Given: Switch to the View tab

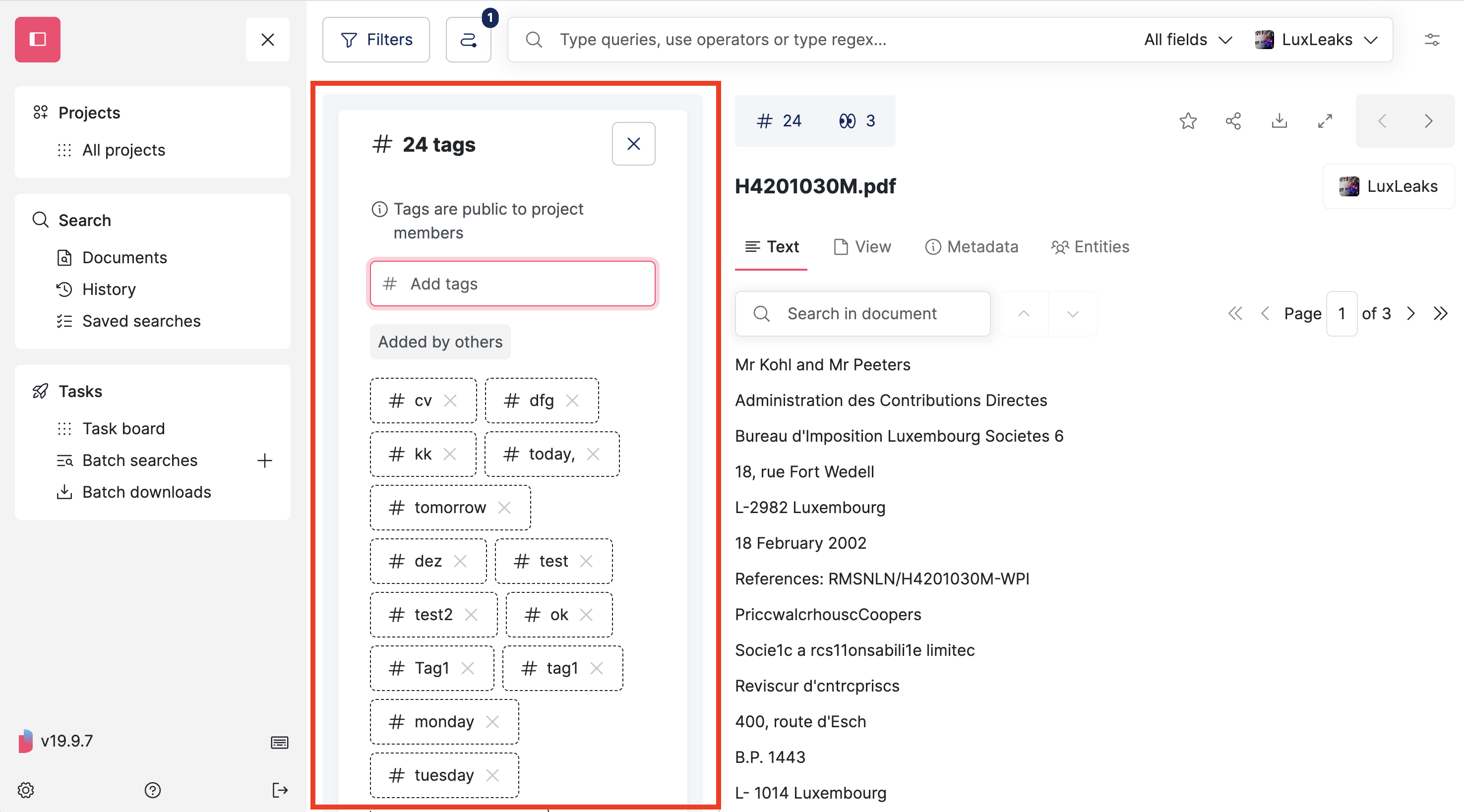Looking at the screenshot, I should click(862, 246).
